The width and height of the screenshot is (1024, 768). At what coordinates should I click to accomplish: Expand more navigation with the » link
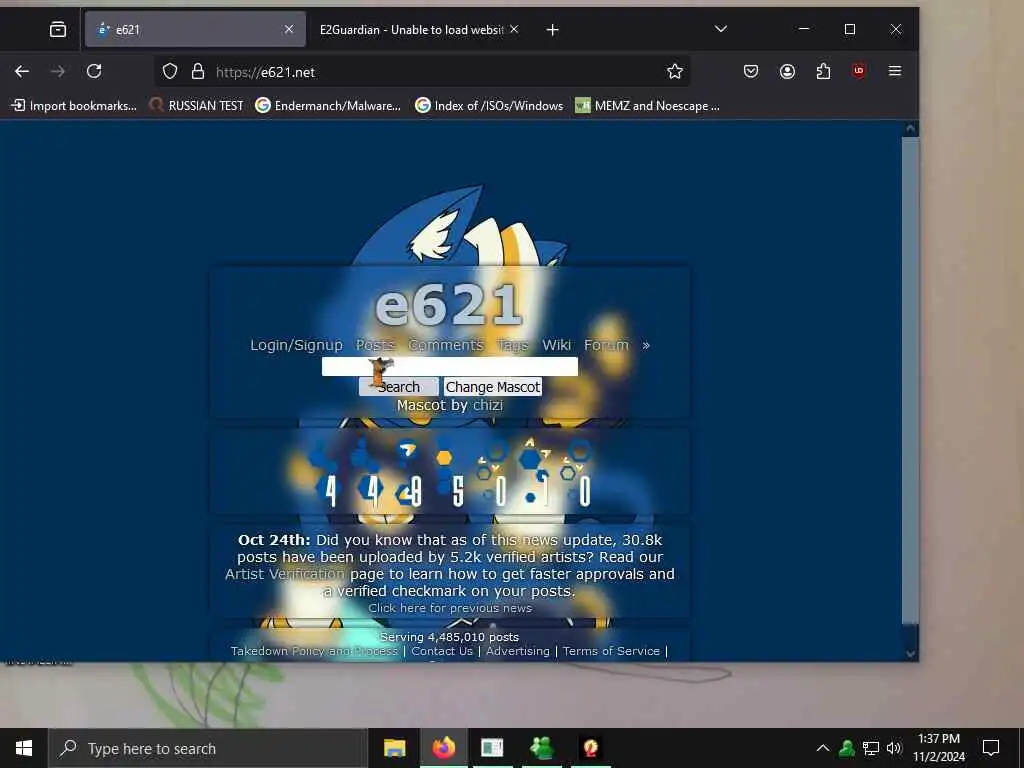646,345
